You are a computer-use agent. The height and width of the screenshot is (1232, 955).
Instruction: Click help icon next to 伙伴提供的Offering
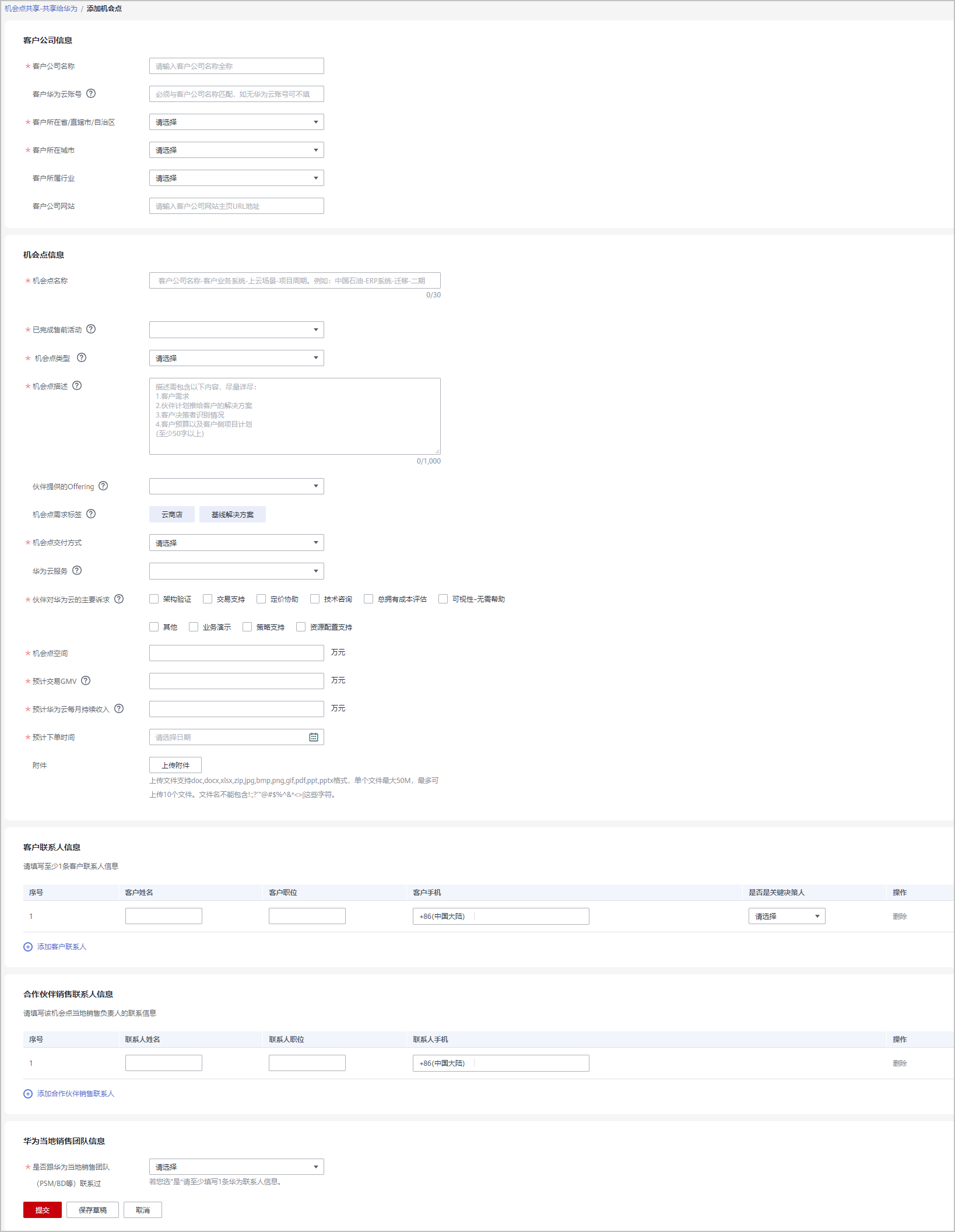click(103, 486)
